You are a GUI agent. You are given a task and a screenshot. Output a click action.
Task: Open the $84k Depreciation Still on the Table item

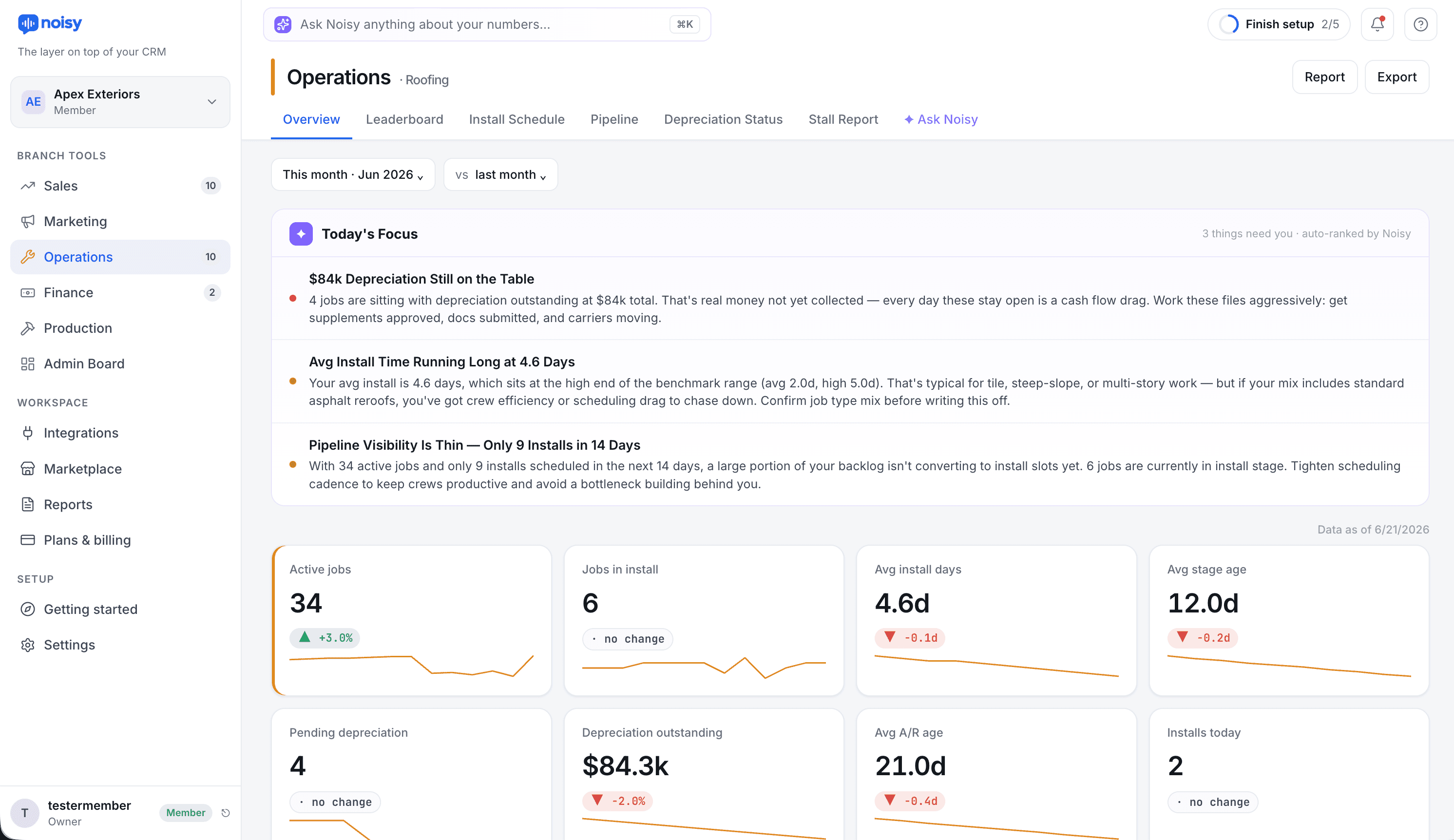(850, 298)
